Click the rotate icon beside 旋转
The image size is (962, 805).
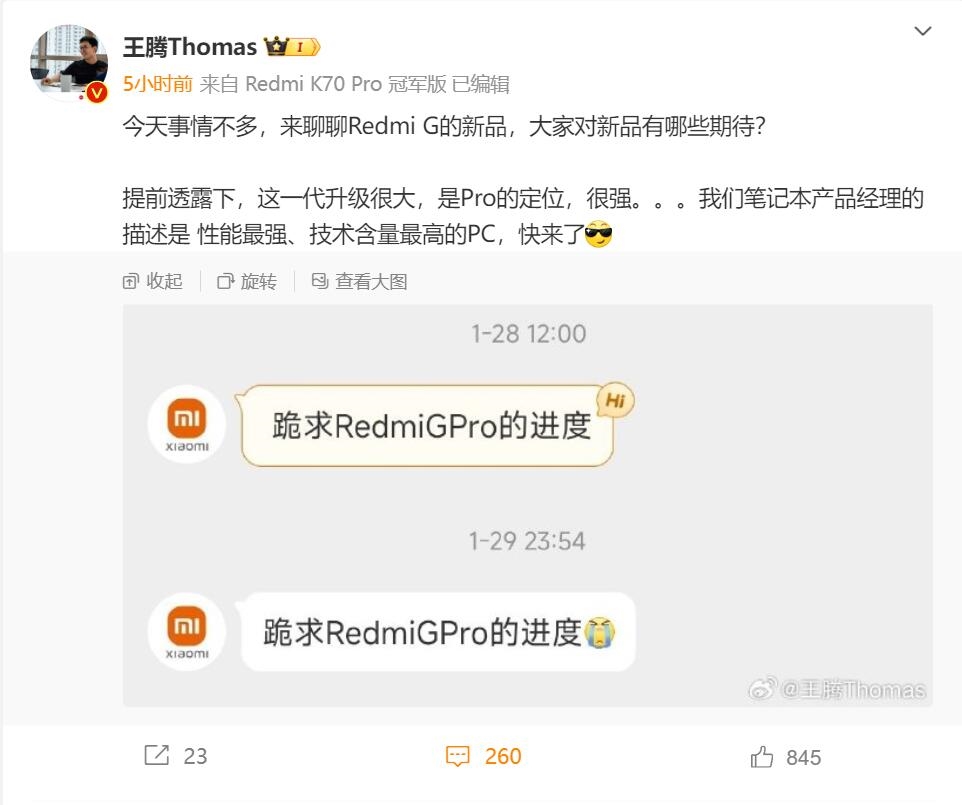226,282
